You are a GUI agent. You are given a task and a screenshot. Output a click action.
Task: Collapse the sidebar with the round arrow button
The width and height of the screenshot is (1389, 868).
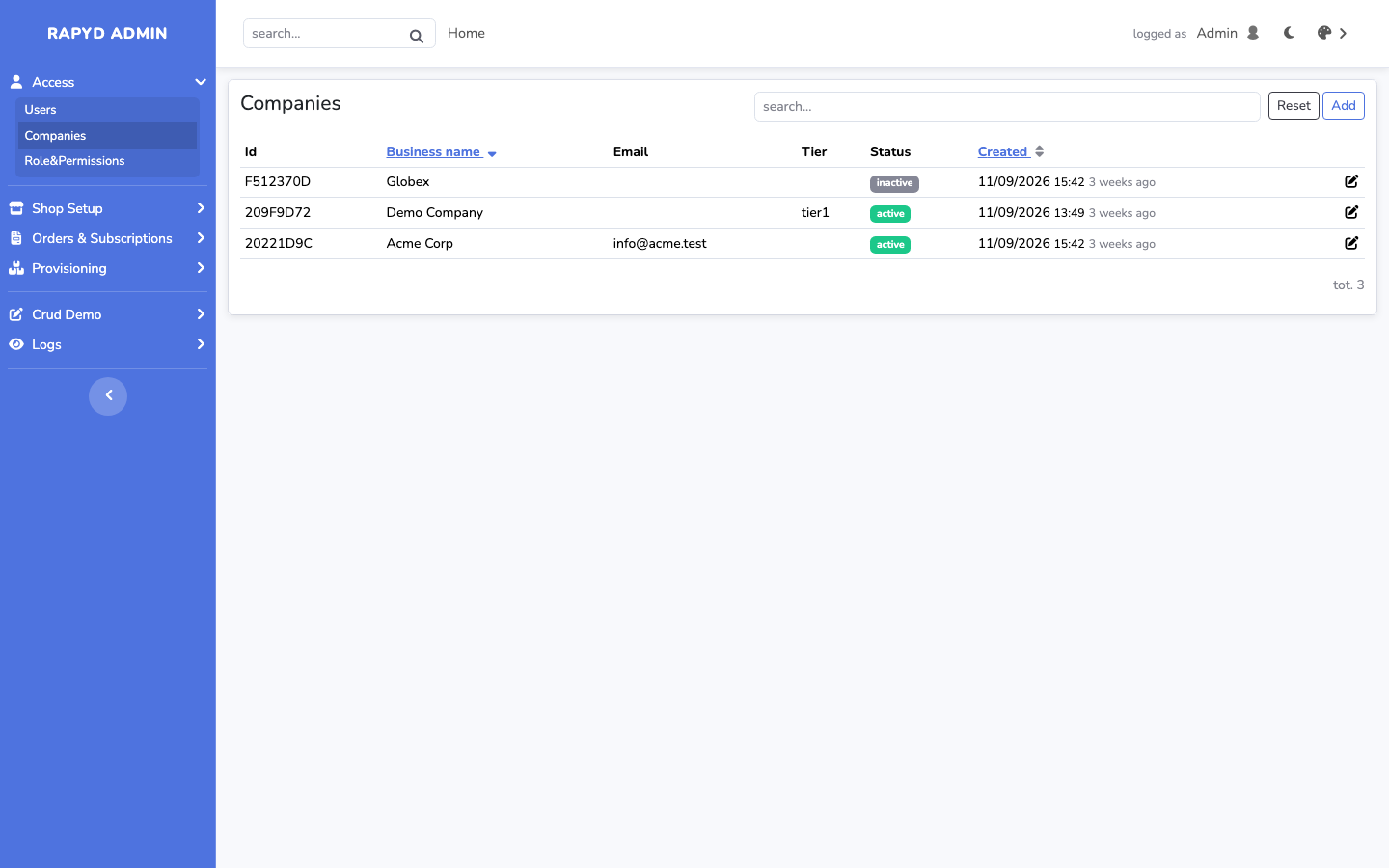pyautogui.click(x=108, y=396)
